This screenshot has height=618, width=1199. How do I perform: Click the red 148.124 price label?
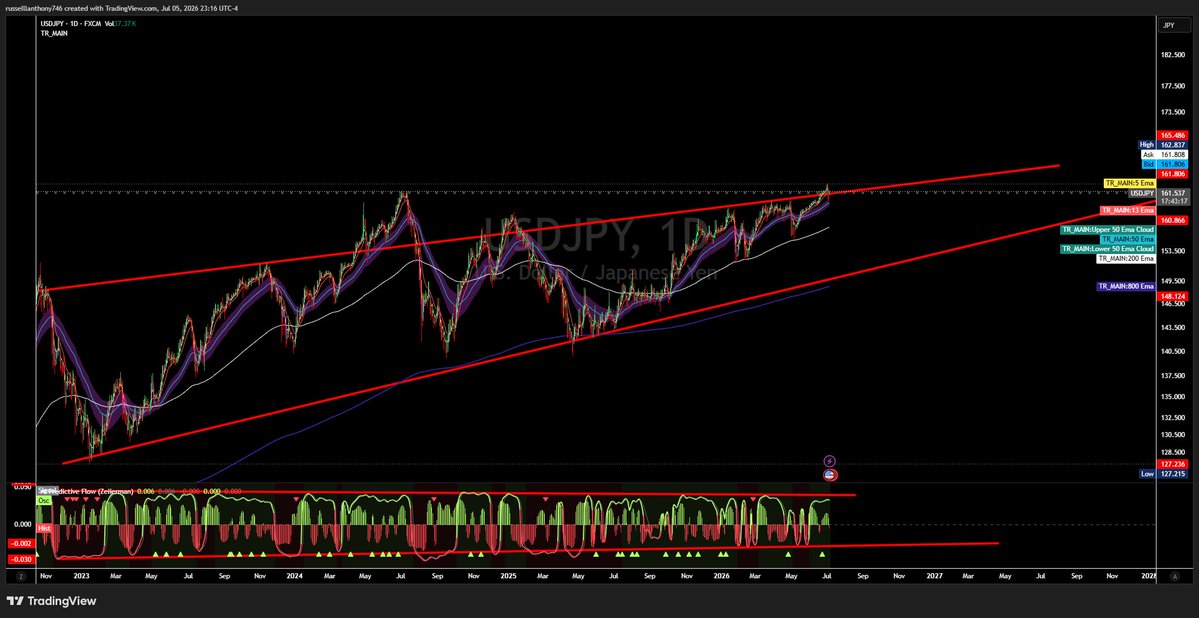1172,296
